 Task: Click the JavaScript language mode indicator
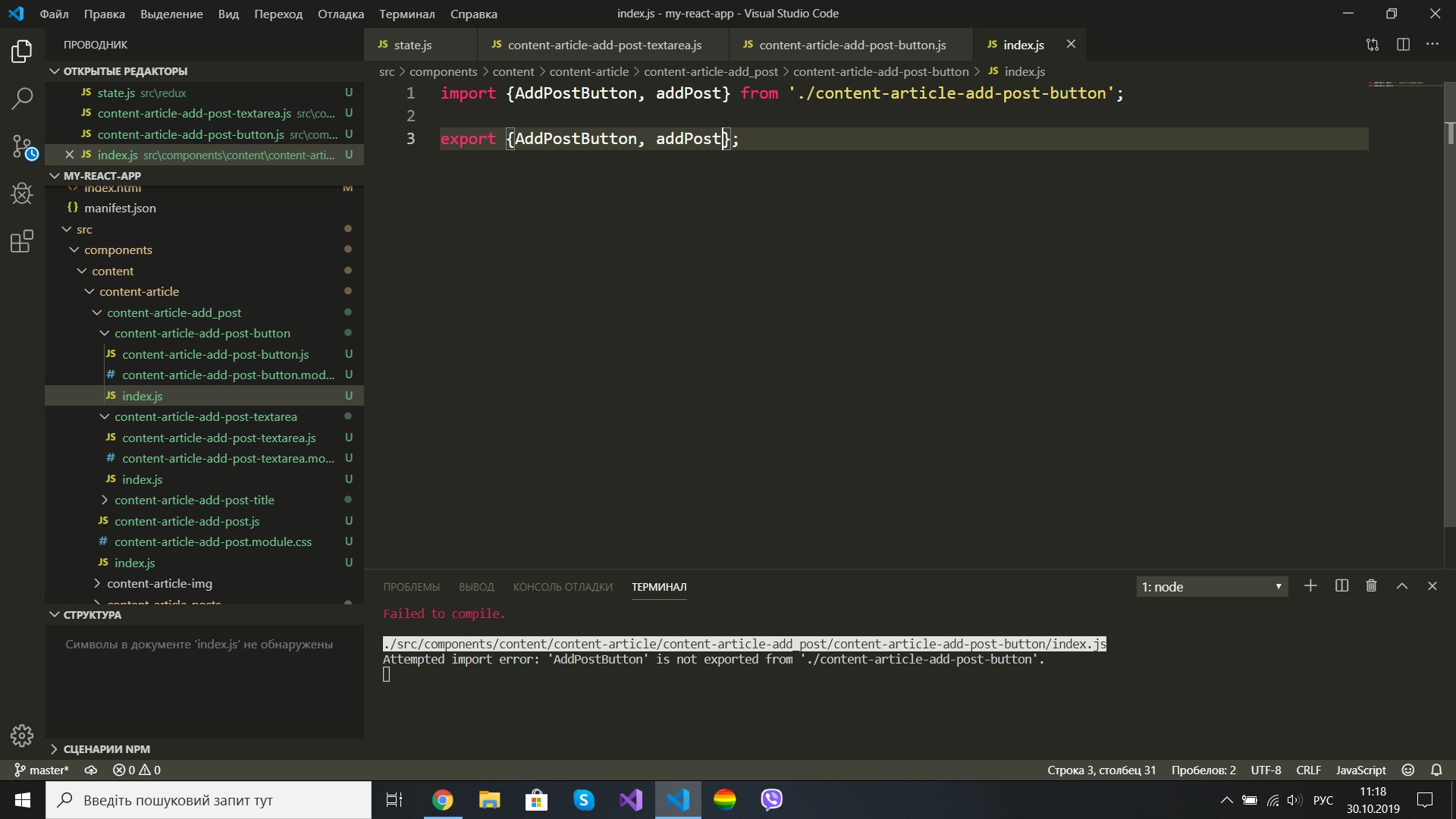(1360, 770)
